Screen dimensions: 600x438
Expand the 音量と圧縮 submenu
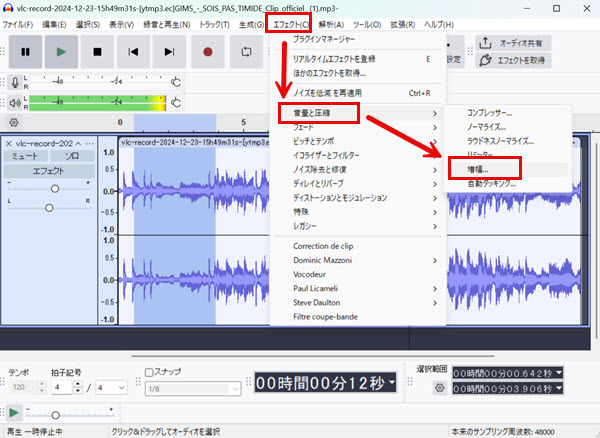[357, 113]
